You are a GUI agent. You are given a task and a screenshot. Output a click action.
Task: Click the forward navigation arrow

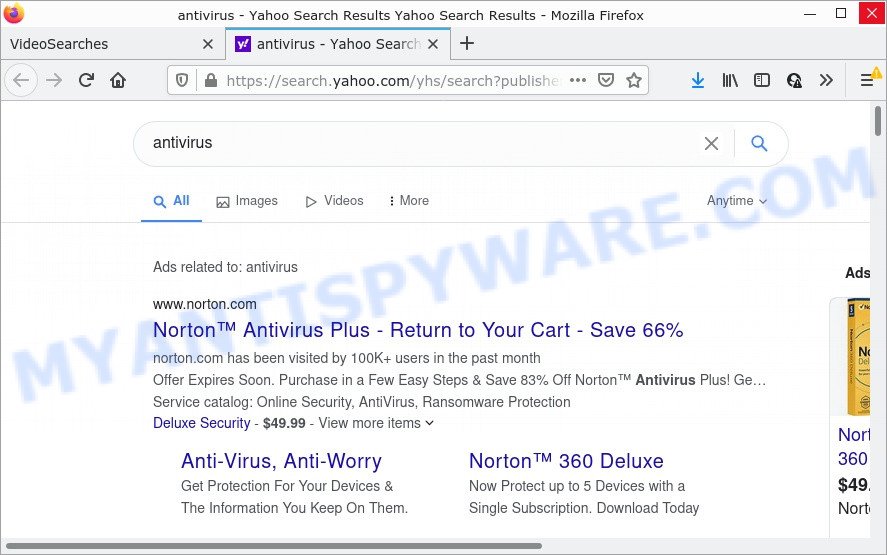tap(54, 80)
